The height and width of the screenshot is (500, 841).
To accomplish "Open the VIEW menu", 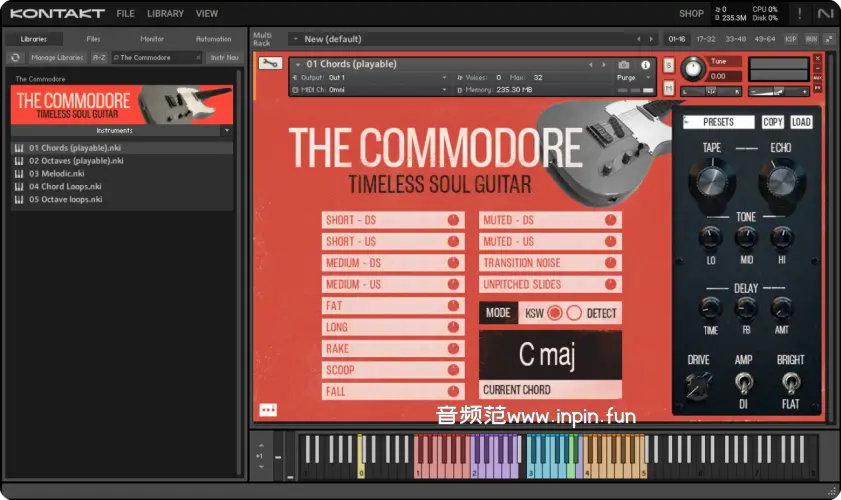I will click(x=206, y=13).
